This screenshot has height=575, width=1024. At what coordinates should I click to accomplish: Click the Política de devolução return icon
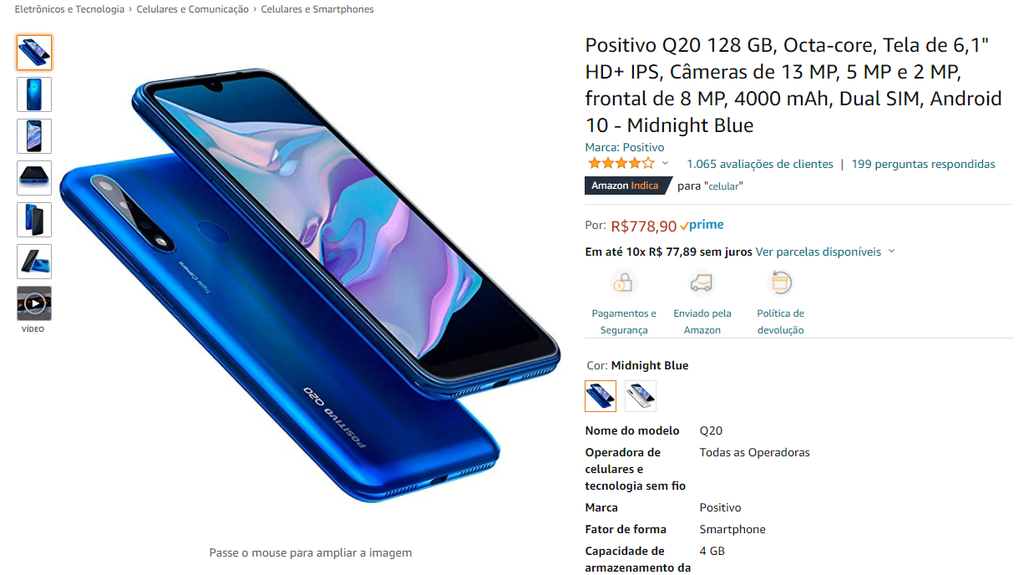tap(780, 283)
